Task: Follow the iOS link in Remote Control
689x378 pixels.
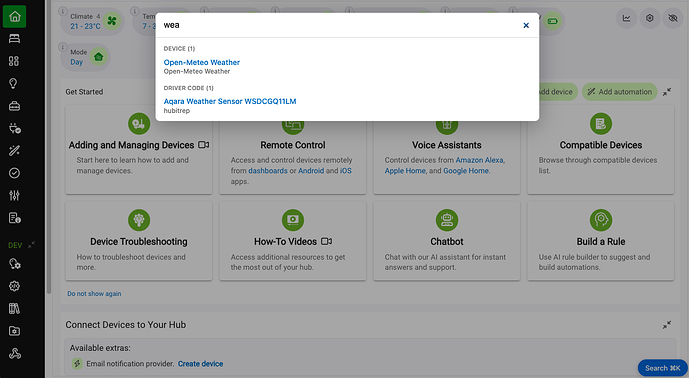Action: pyautogui.click(x=346, y=171)
